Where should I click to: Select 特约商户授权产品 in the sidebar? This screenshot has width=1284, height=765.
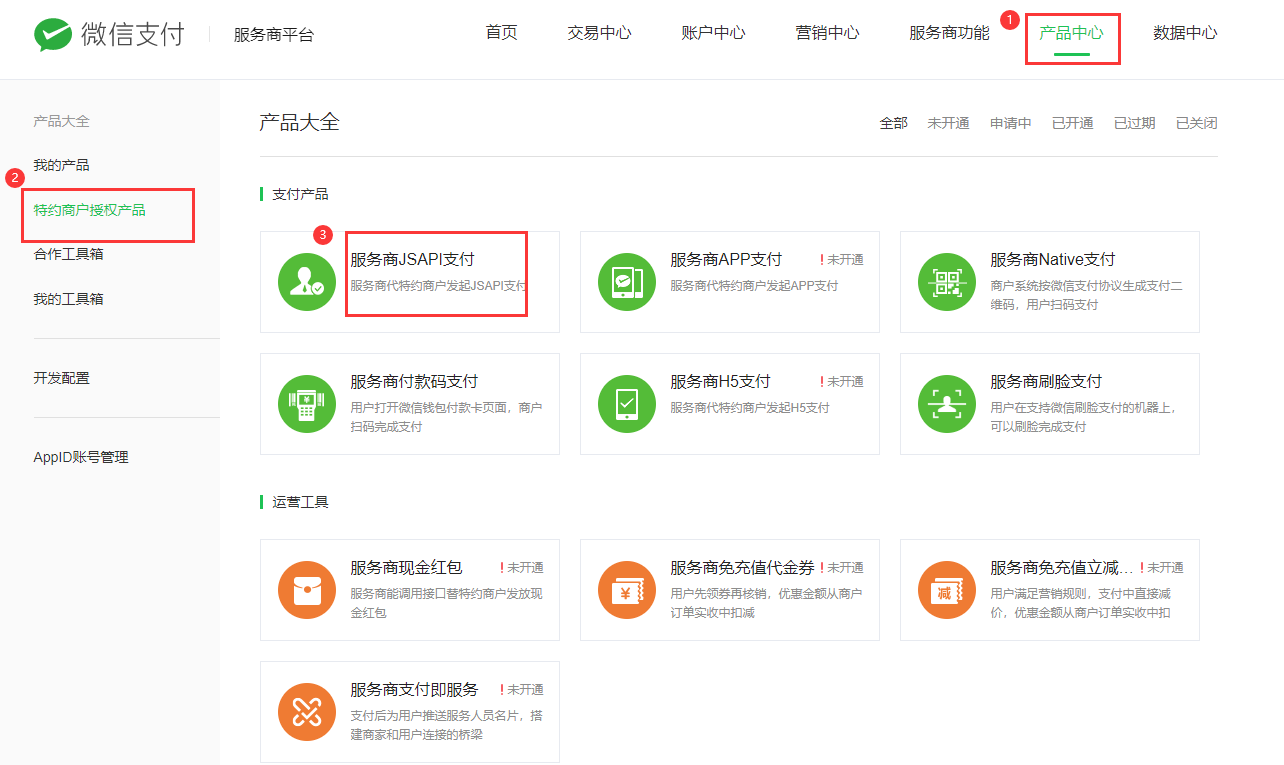point(89,210)
